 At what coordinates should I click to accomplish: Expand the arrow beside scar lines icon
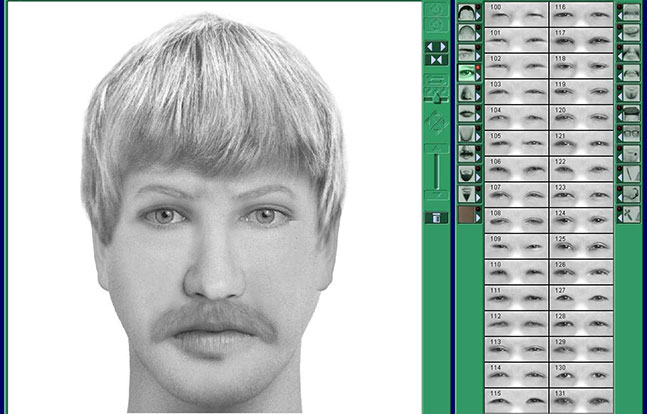pyautogui.click(x=620, y=178)
